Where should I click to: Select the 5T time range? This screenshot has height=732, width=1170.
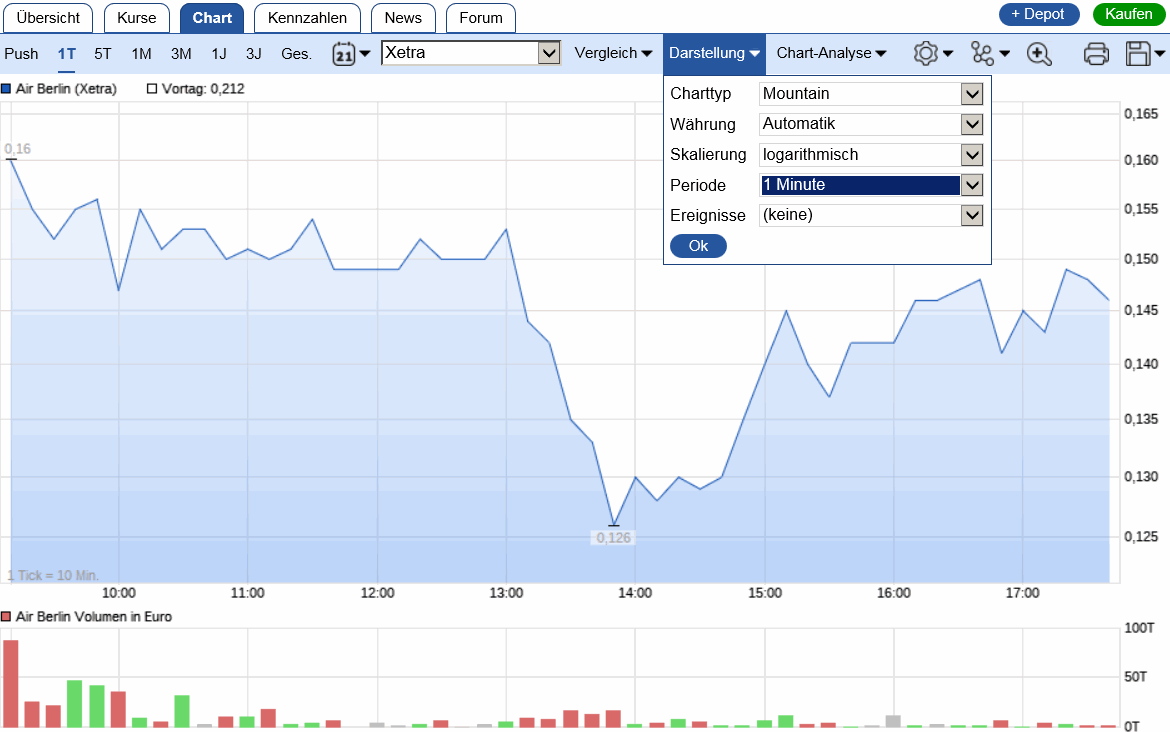[103, 54]
